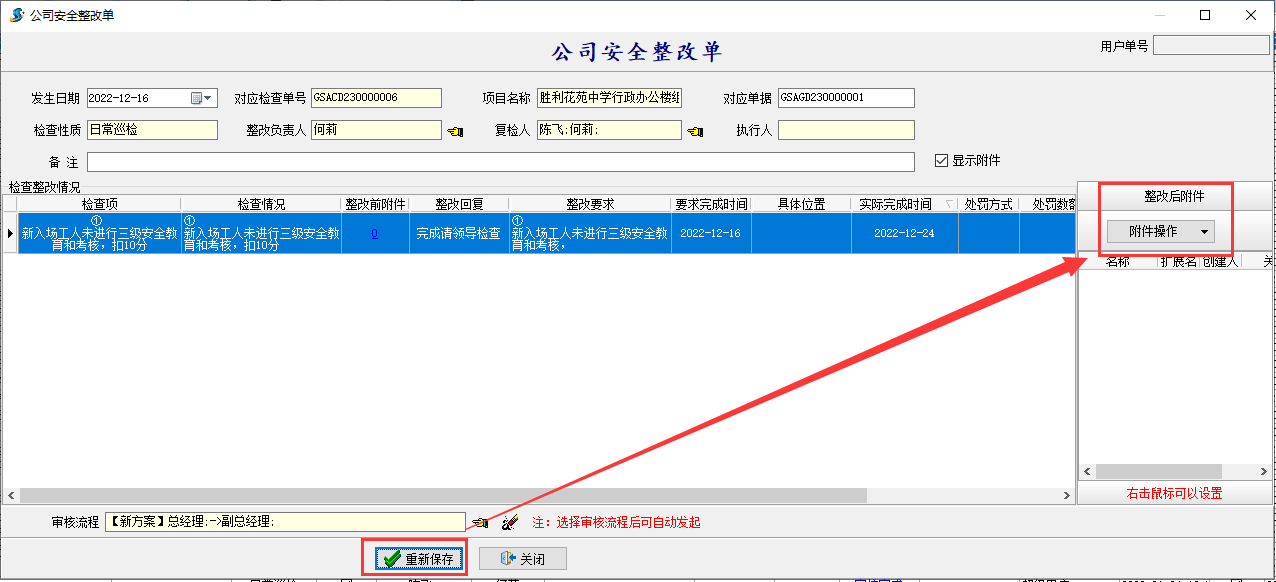Screen dimensions: 1276x582
Task: Open calendar picker for 发生日期
Action: coord(197,98)
